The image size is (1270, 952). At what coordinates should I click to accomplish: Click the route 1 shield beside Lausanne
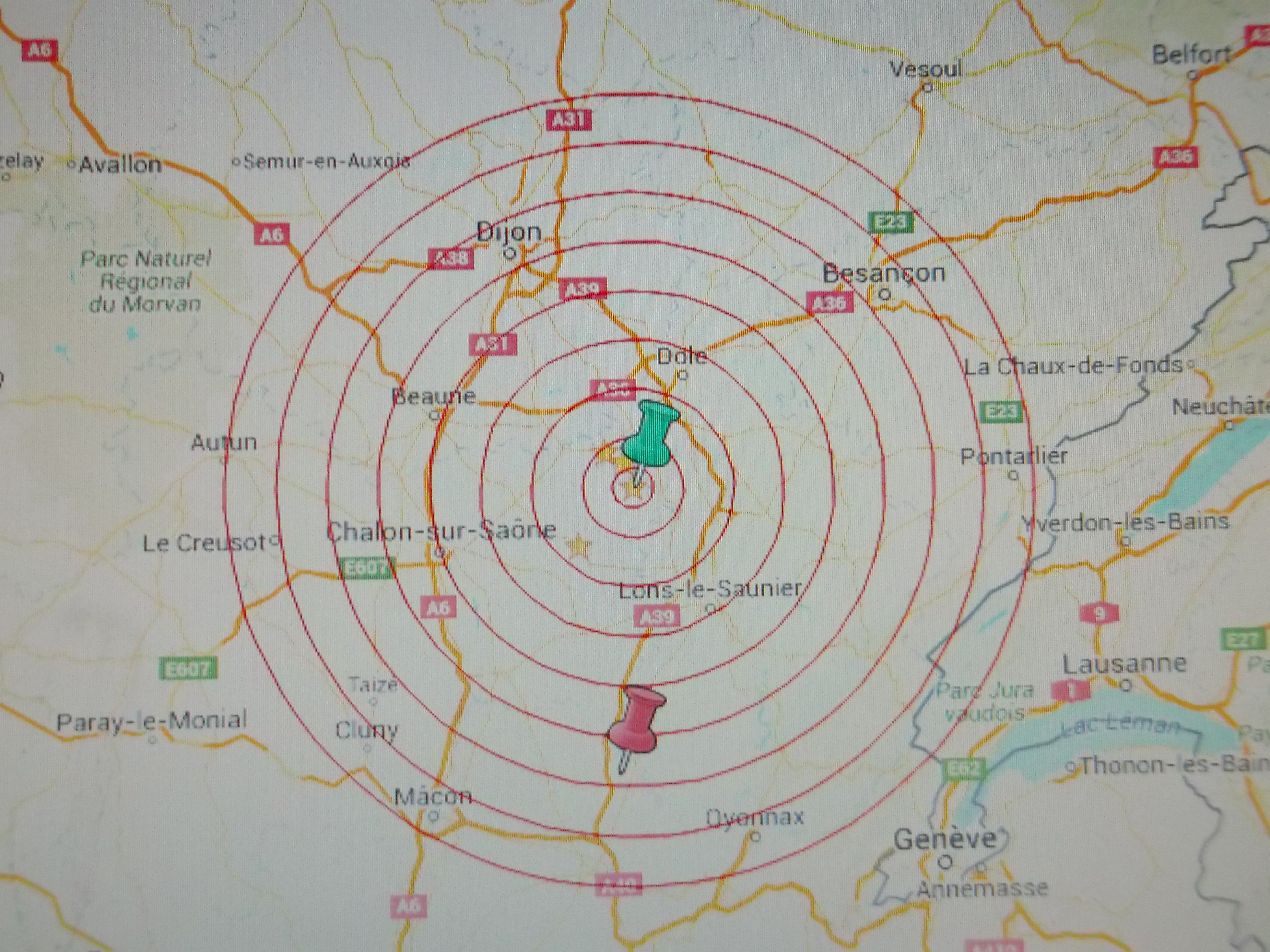[1070, 691]
